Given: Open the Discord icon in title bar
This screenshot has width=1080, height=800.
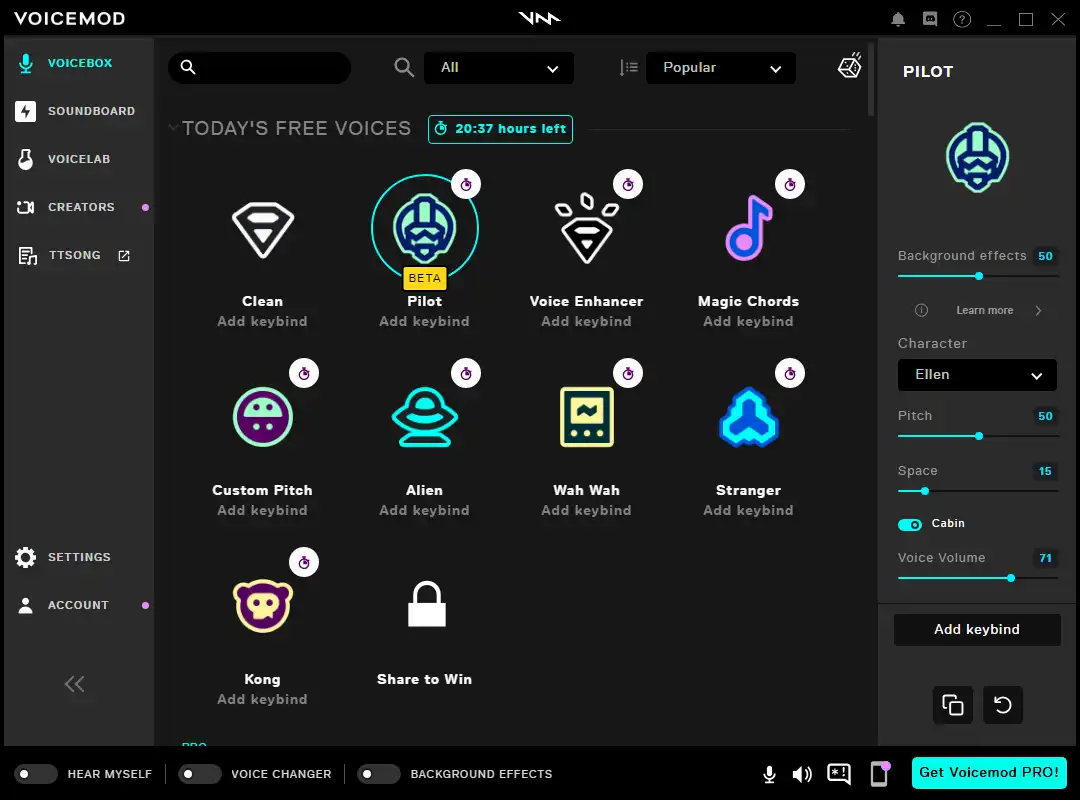Looking at the screenshot, I should pyautogui.click(x=930, y=19).
